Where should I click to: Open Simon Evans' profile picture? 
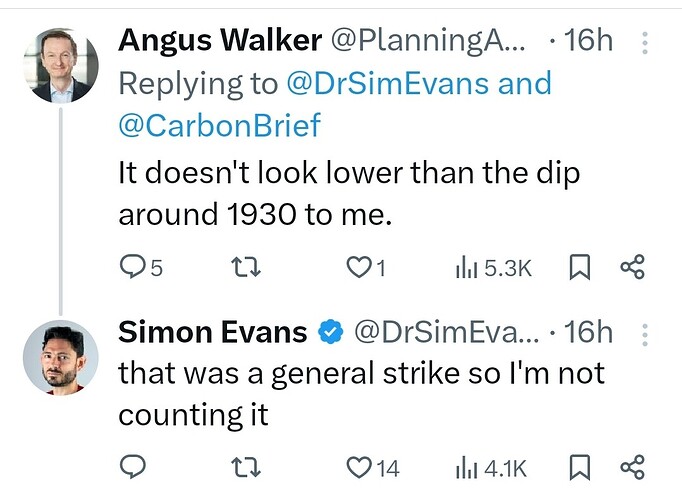pos(61,358)
